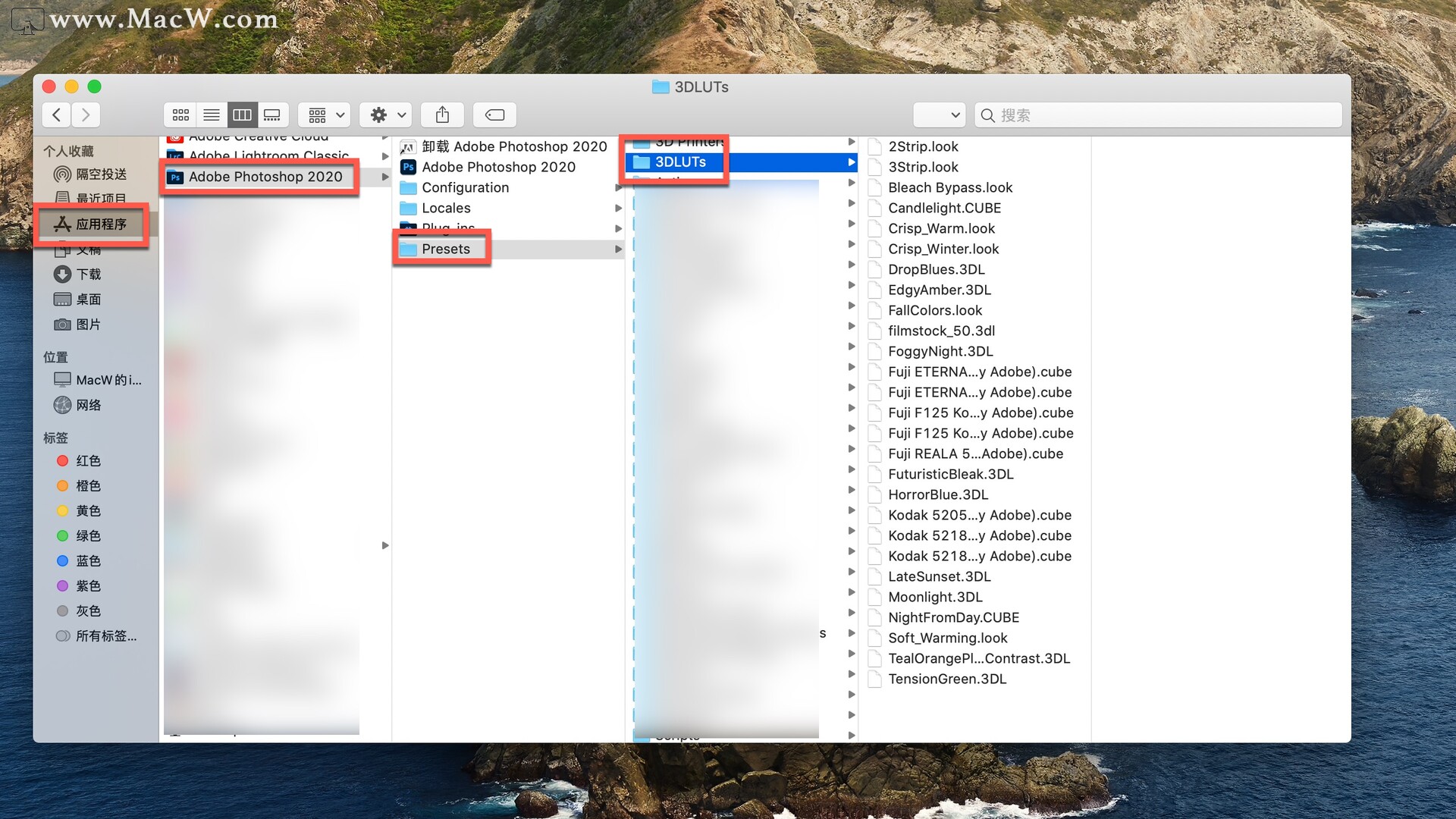
Task: Switch to gallery view mode
Action: coord(272,115)
